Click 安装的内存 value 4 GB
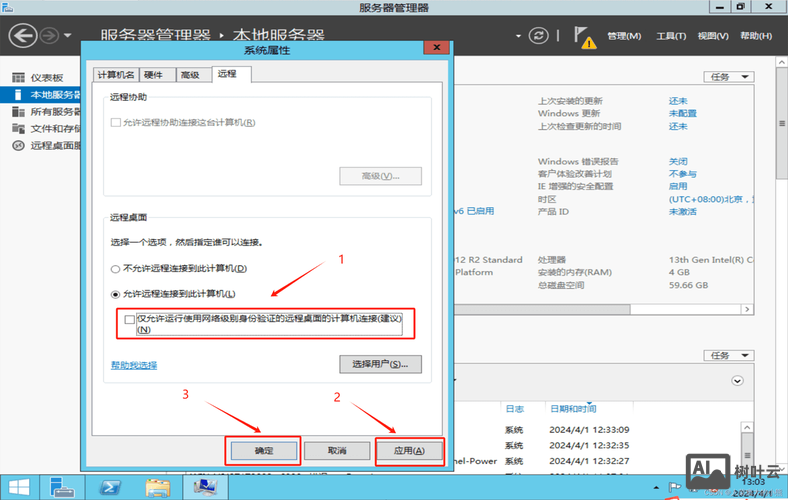Viewport: 788px width, 500px height. tap(679, 272)
